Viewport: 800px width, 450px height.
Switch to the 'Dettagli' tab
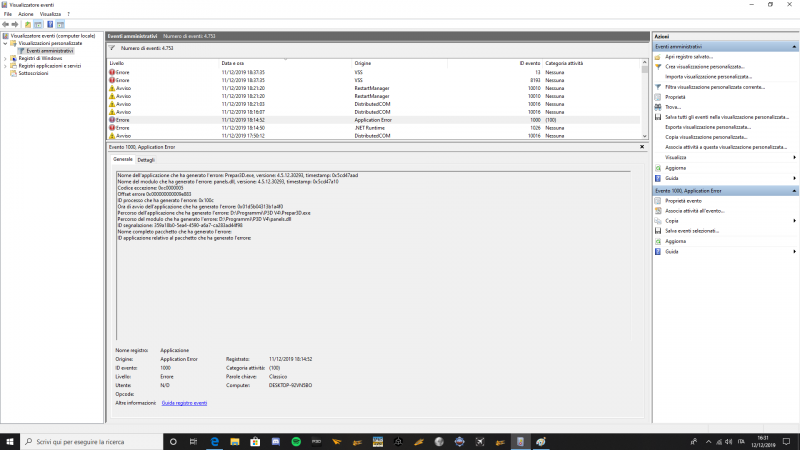(x=146, y=160)
